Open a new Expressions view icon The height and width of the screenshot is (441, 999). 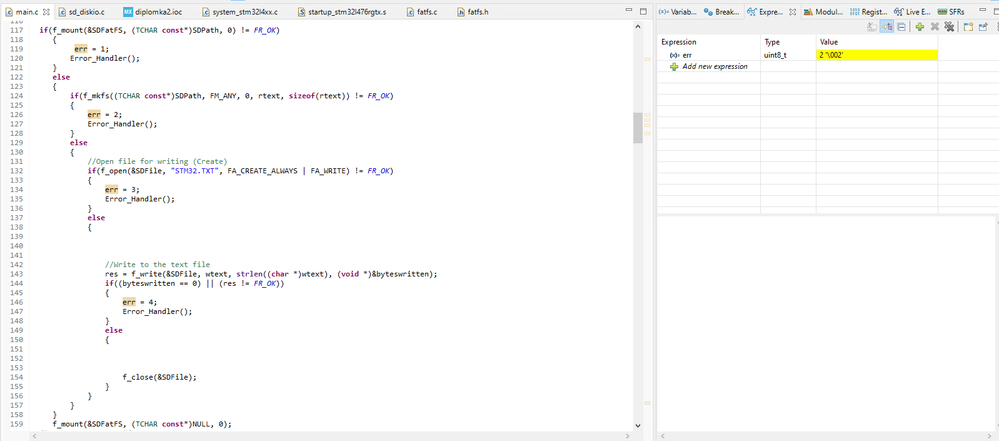[968, 27]
